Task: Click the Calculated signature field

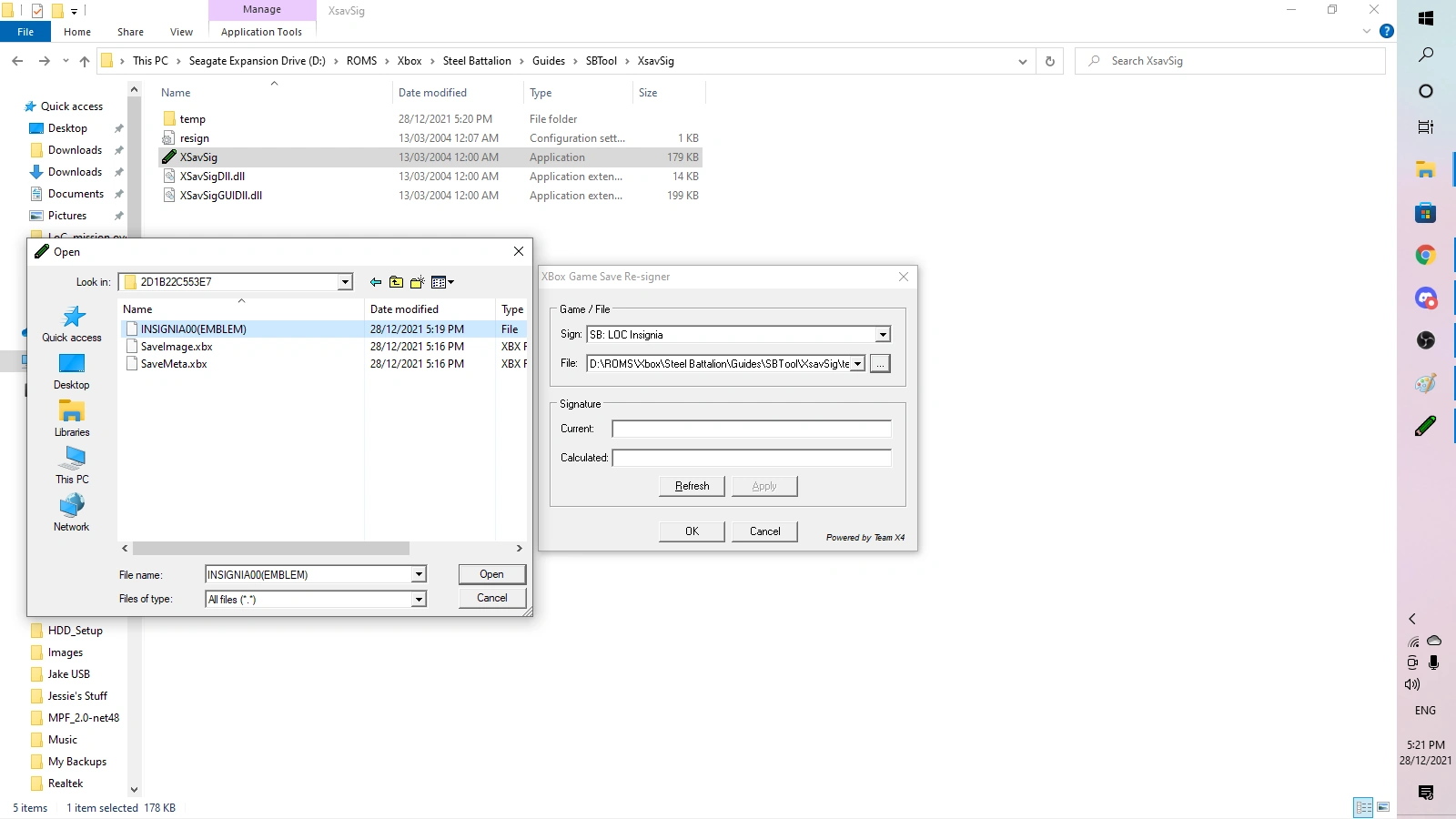Action: click(x=752, y=458)
